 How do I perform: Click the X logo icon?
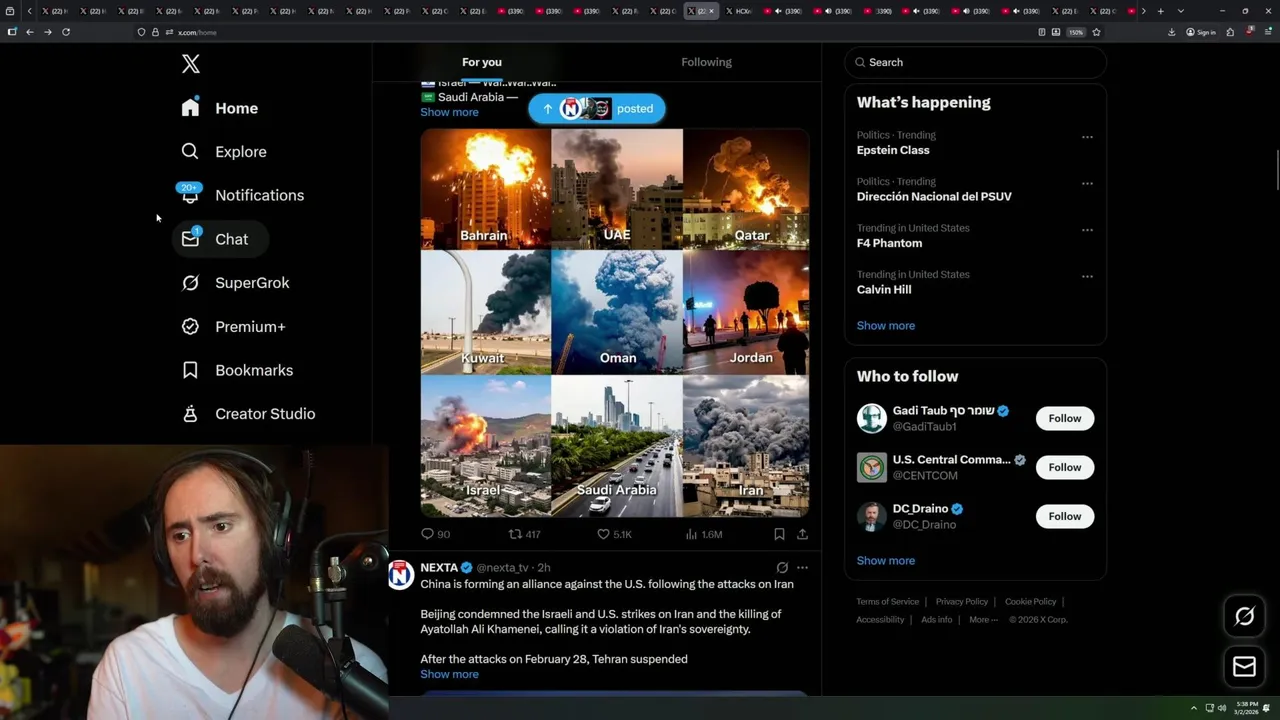(x=191, y=64)
